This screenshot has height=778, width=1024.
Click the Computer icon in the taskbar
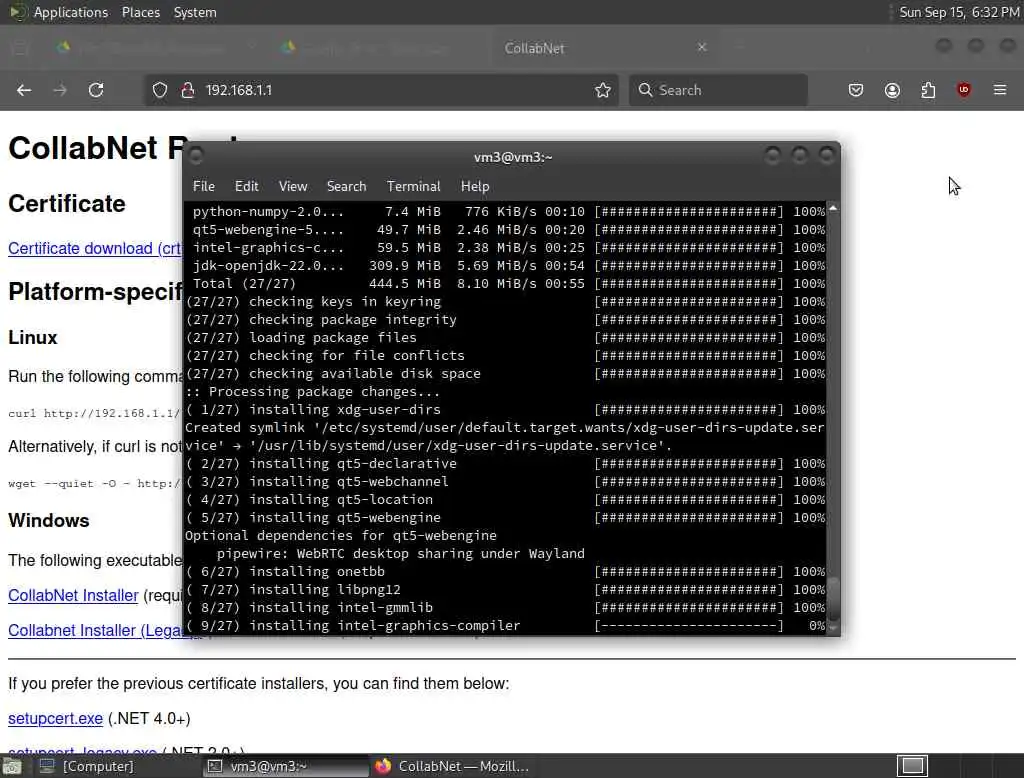(47, 766)
